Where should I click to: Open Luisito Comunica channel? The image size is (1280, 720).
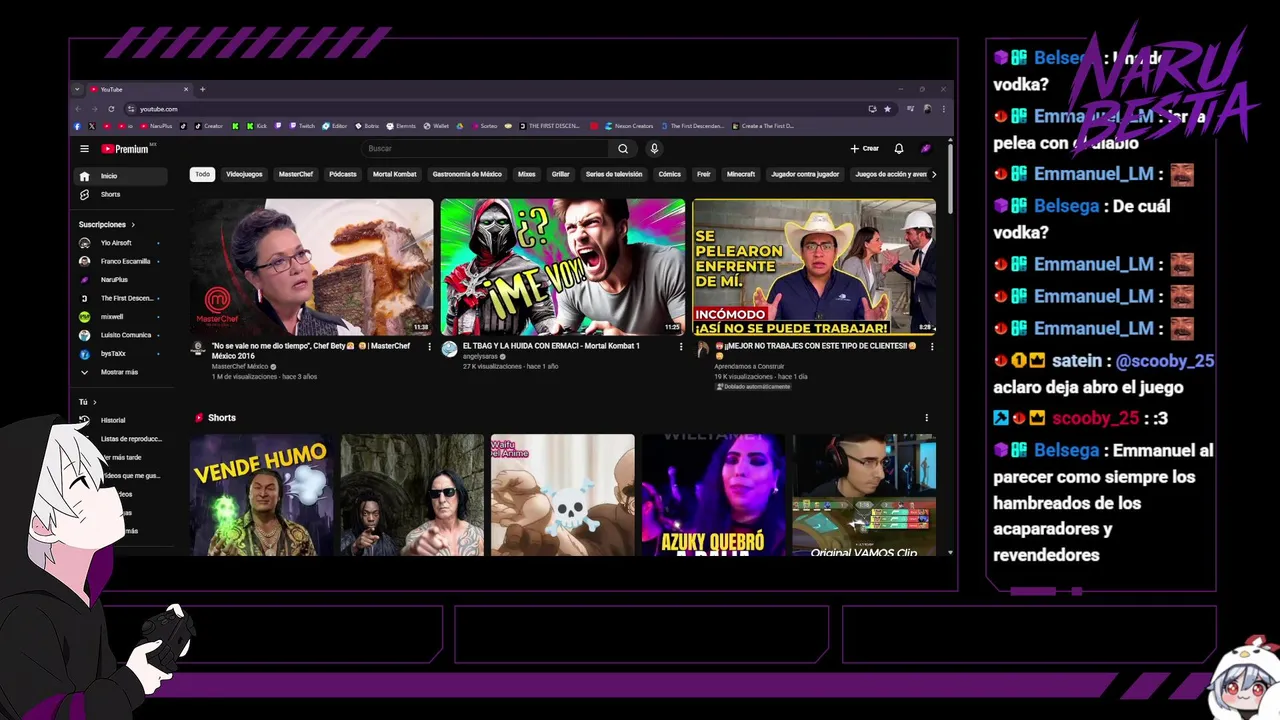coord(120,335)
